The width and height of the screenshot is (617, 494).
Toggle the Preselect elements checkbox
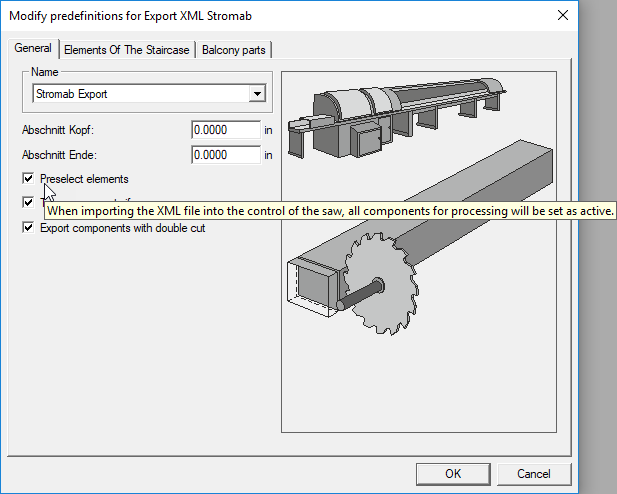[x=28, y=179]
